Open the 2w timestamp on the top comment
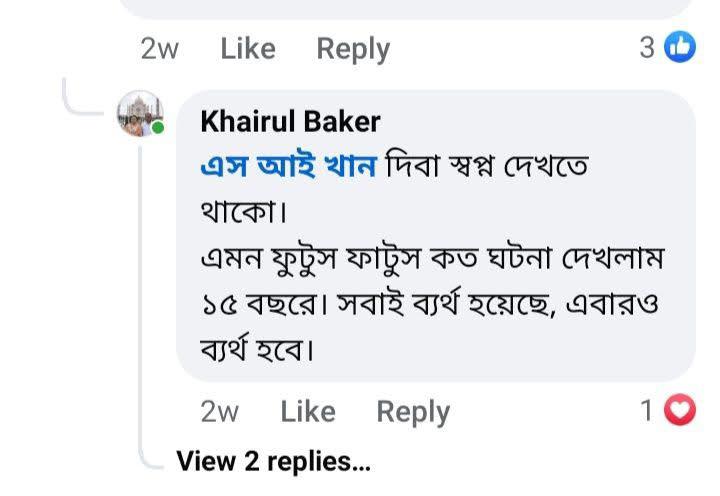Image resolution: width=720 pixels, height=496 pixels. [x=159, y=48]
